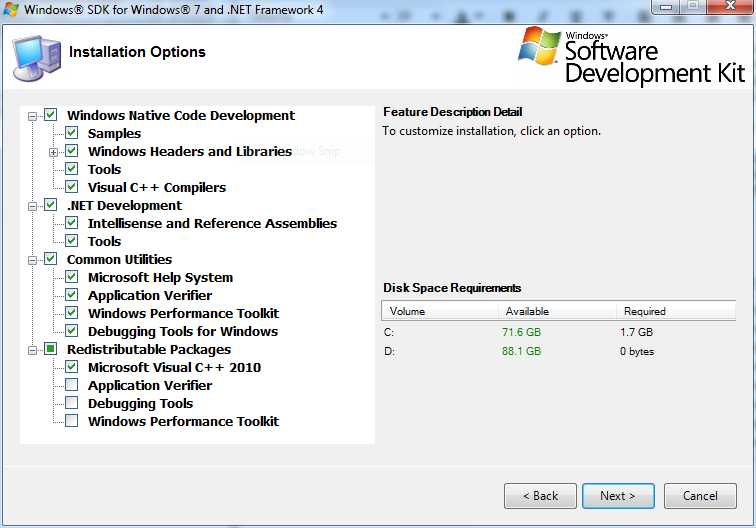Uncheck Application Verifier under Common Utilities
The image size is (756, 528).
71,295
